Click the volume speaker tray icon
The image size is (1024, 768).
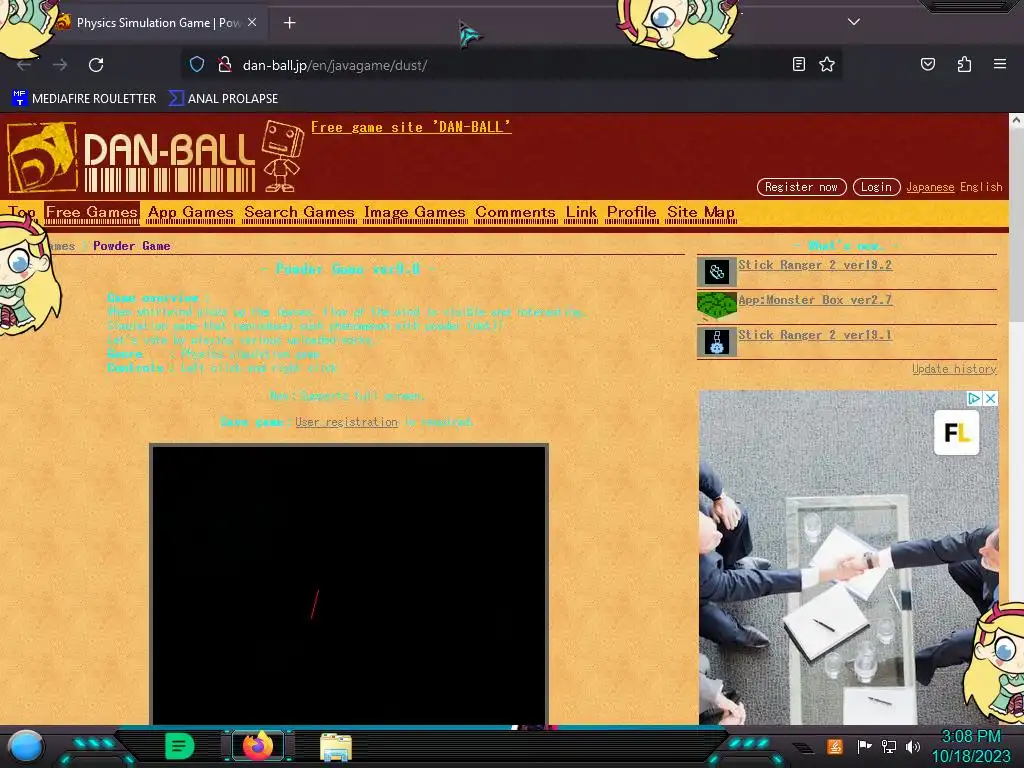pos(913,746)
